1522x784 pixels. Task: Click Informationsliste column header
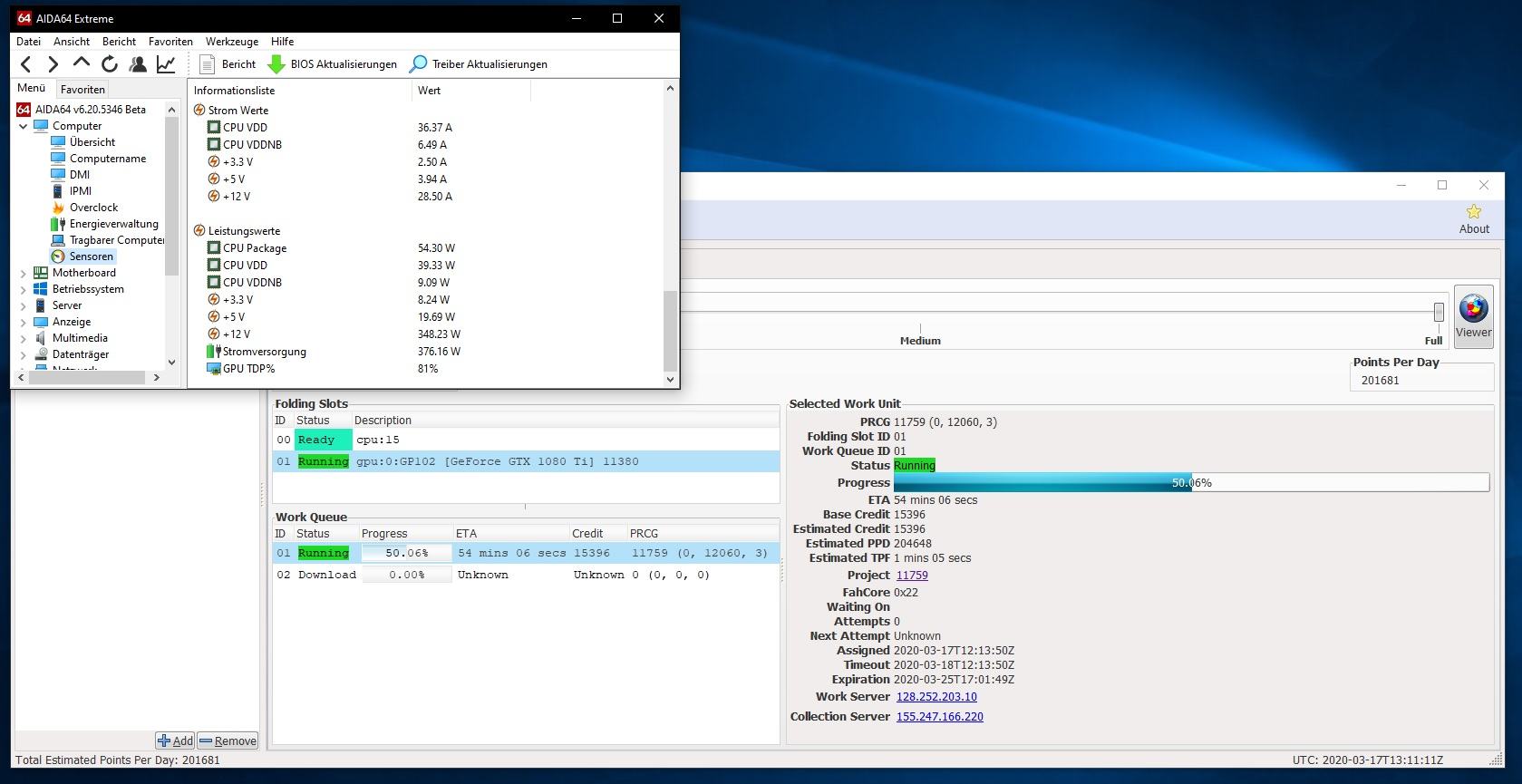[x=299, y=90]
